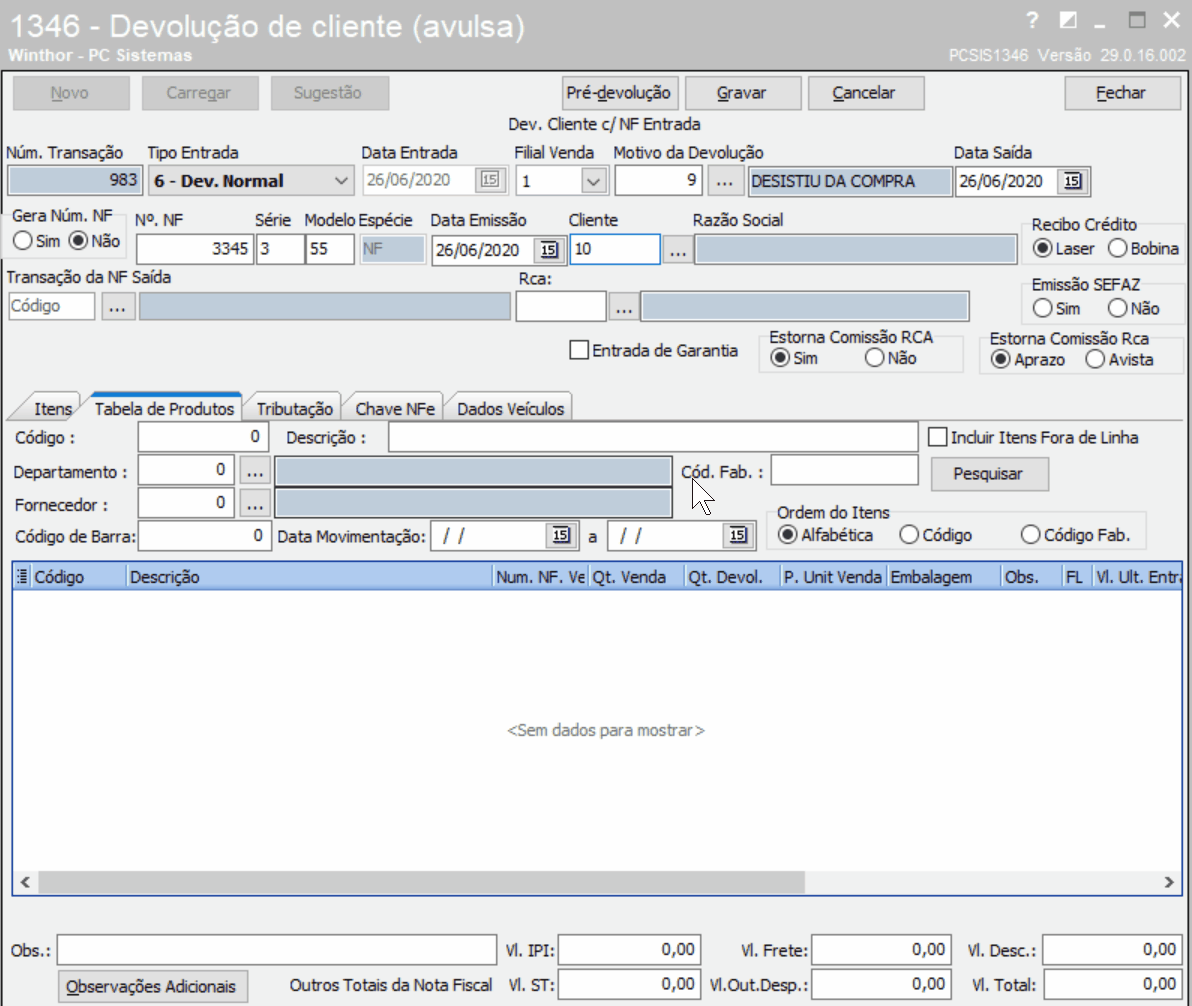Open Cliente search ellipsis button

678,249
